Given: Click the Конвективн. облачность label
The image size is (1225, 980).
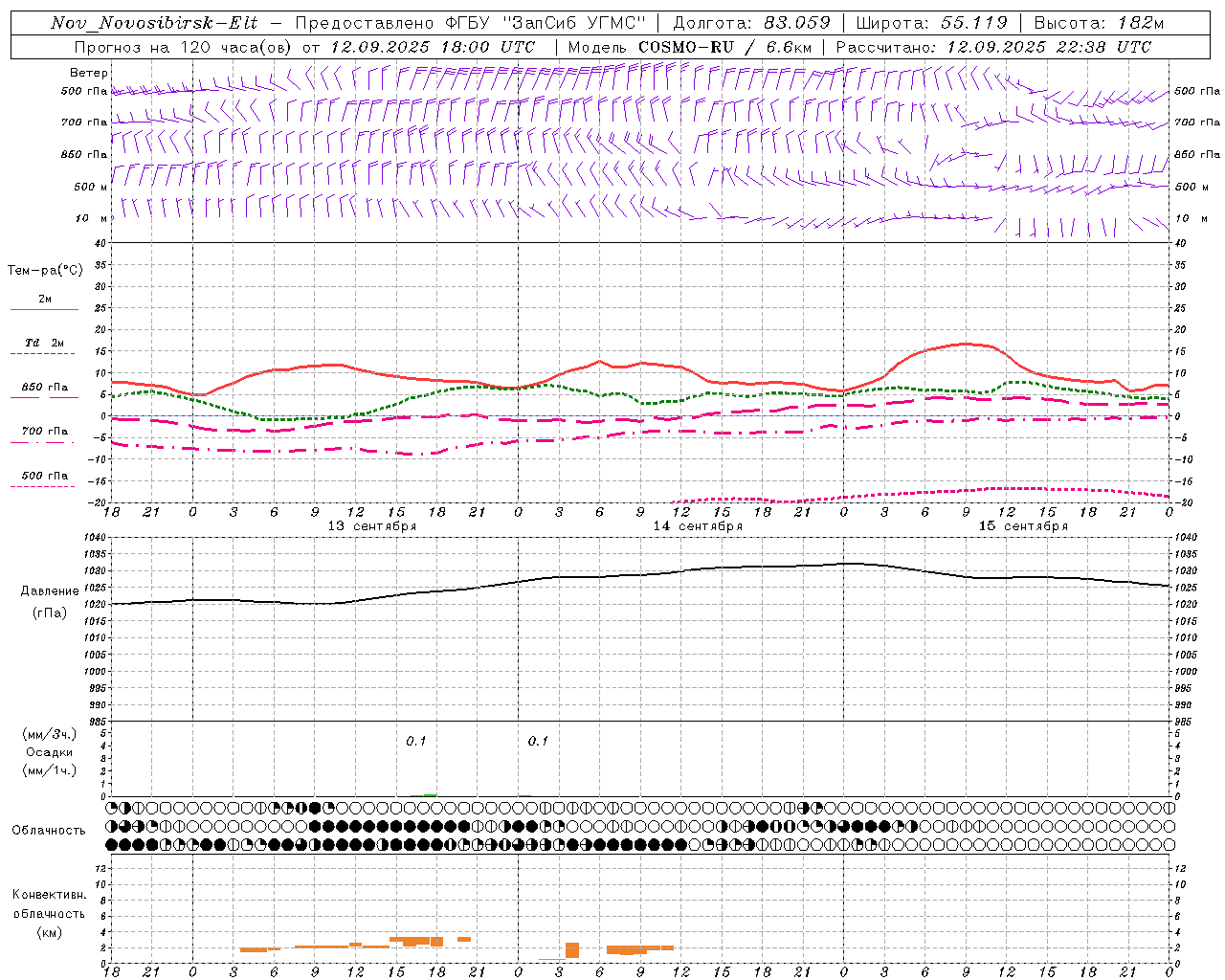Looking at the screenshot, I should tap(49, 904).
